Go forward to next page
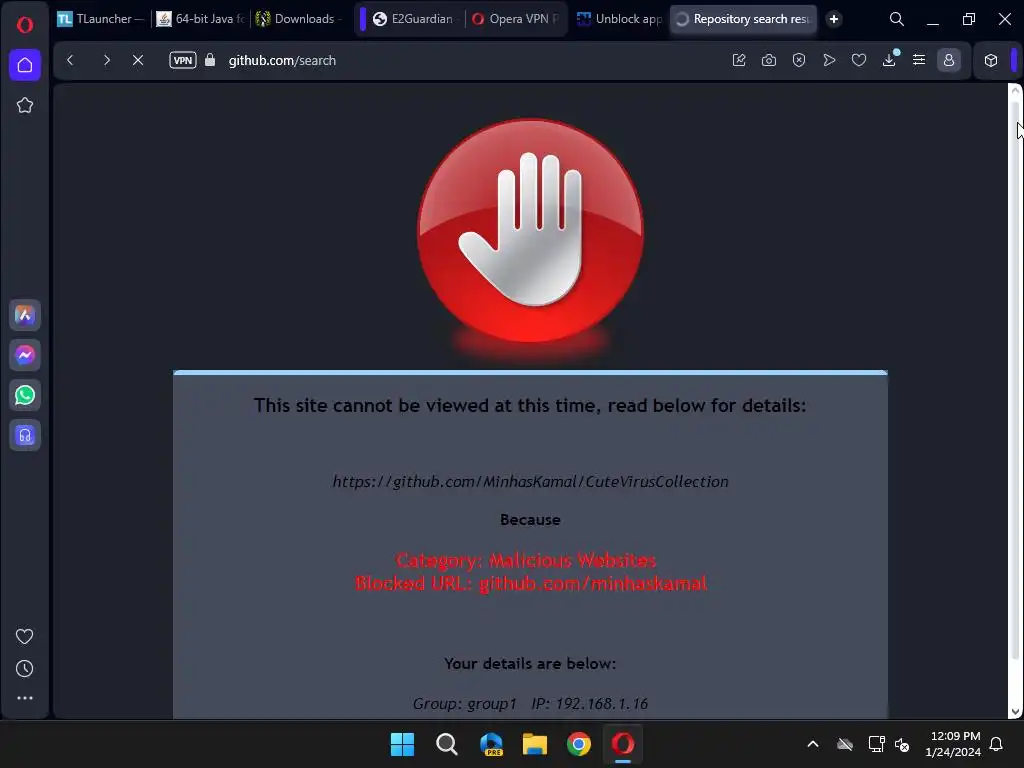The image size is (1024, 768). point(106,60)
